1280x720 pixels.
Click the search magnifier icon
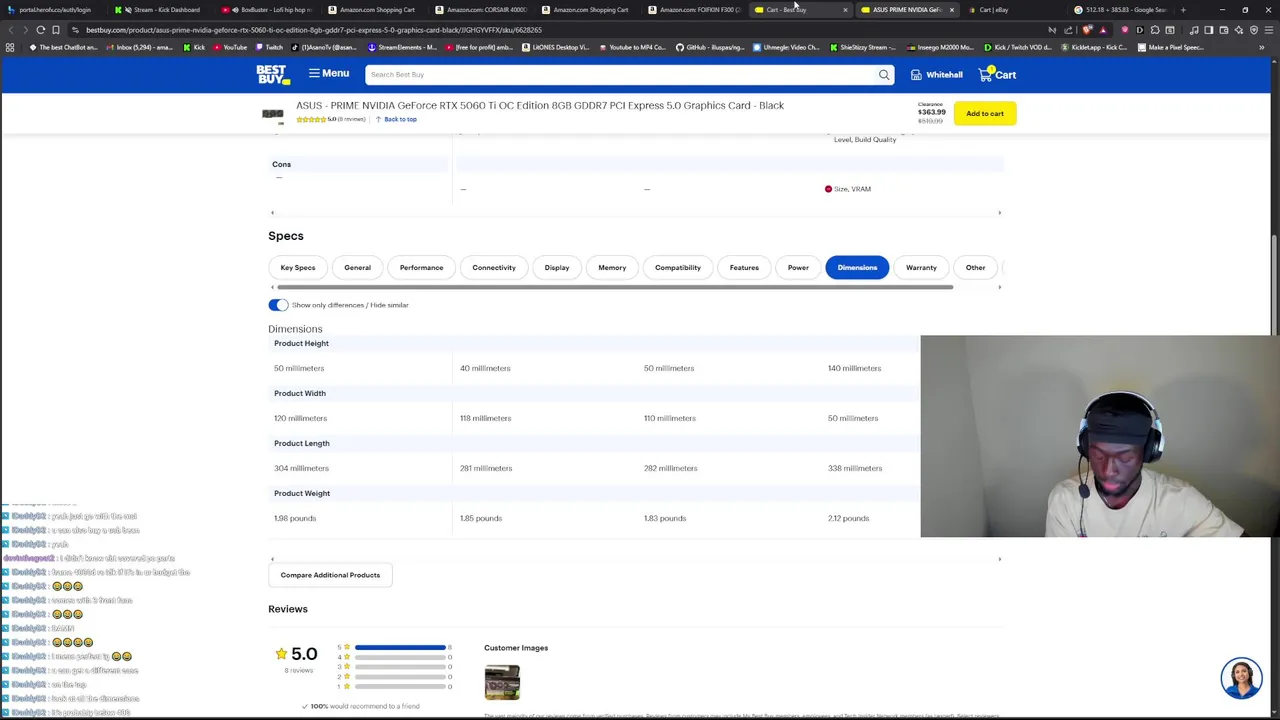[884, 74]
